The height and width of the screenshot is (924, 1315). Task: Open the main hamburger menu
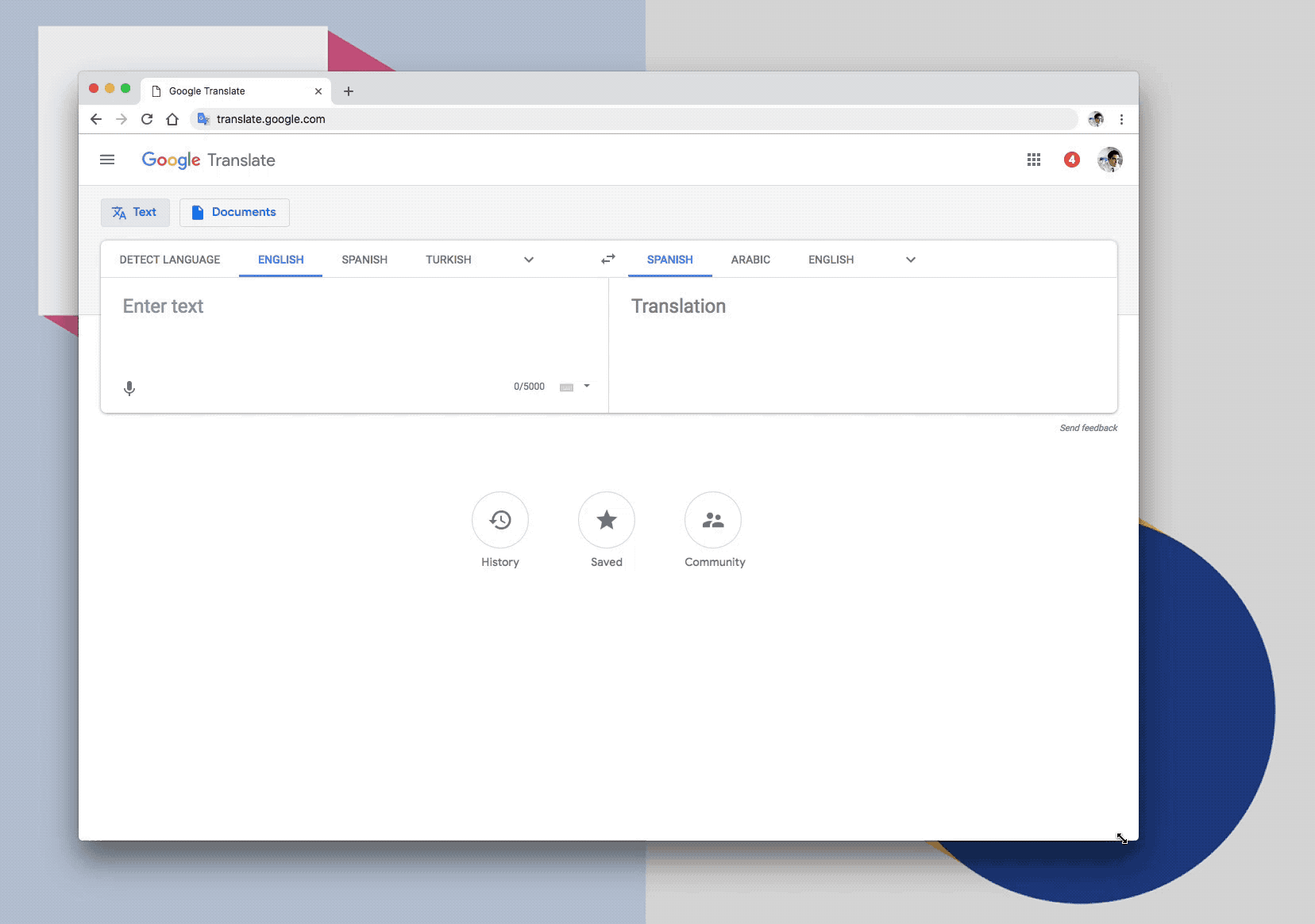tap(107, 160)
